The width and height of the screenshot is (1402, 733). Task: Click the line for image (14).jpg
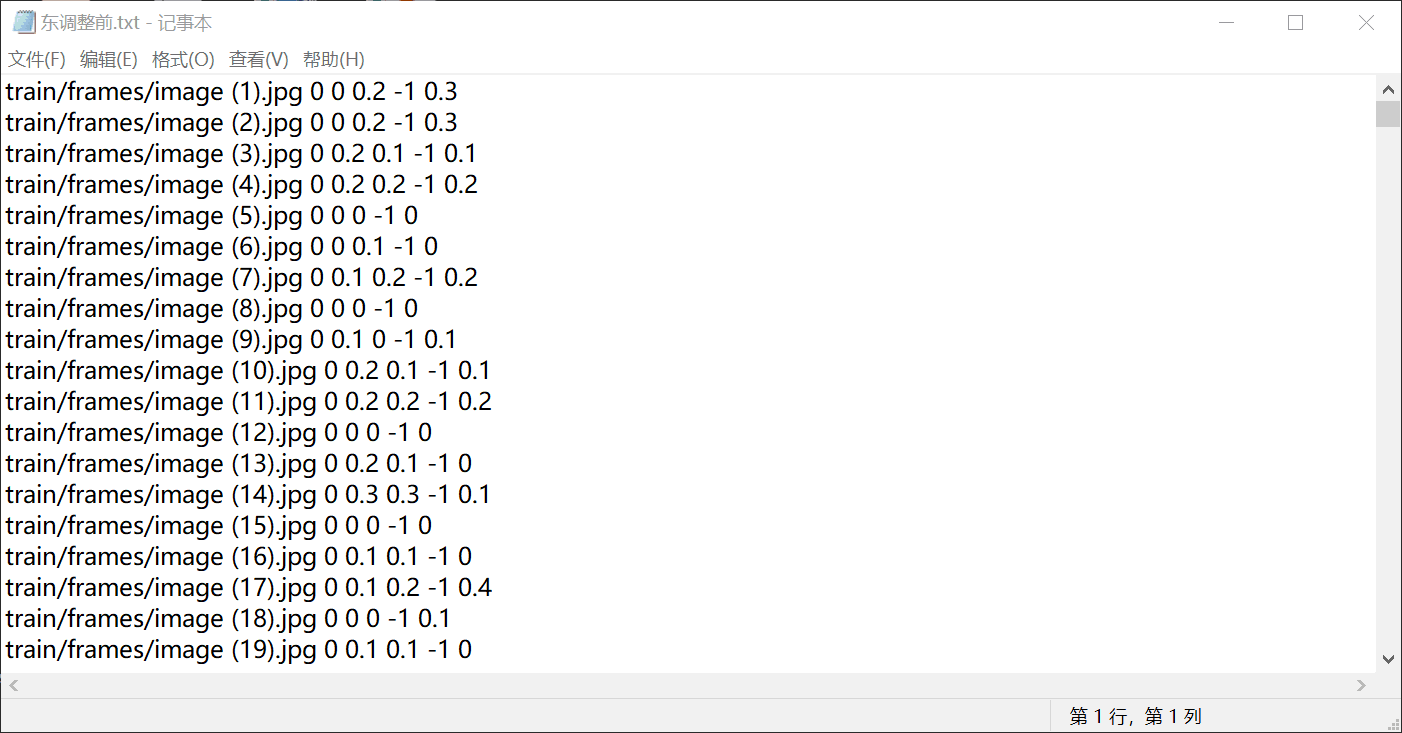247,495
